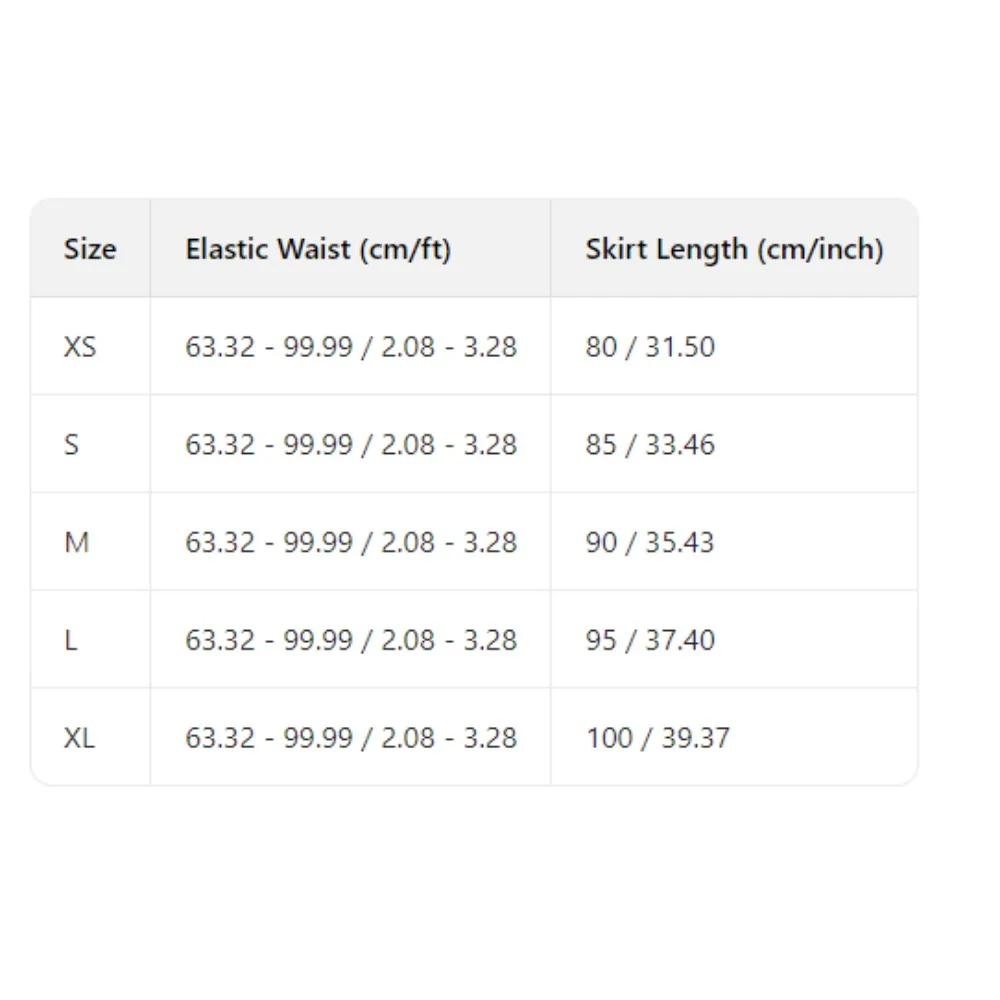Click the 80 cm skirt length value
This screenshot has width=1000, height=1000.
(601, 347)
